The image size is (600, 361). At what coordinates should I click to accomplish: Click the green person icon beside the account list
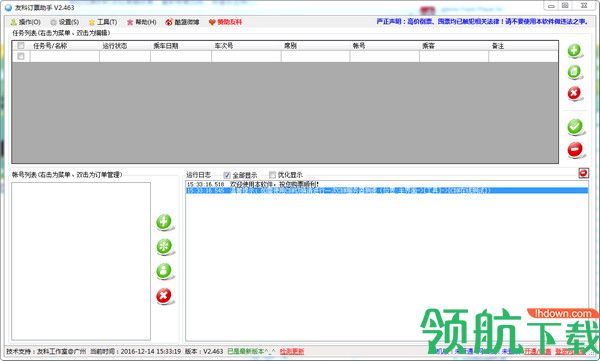pos(164,271)
